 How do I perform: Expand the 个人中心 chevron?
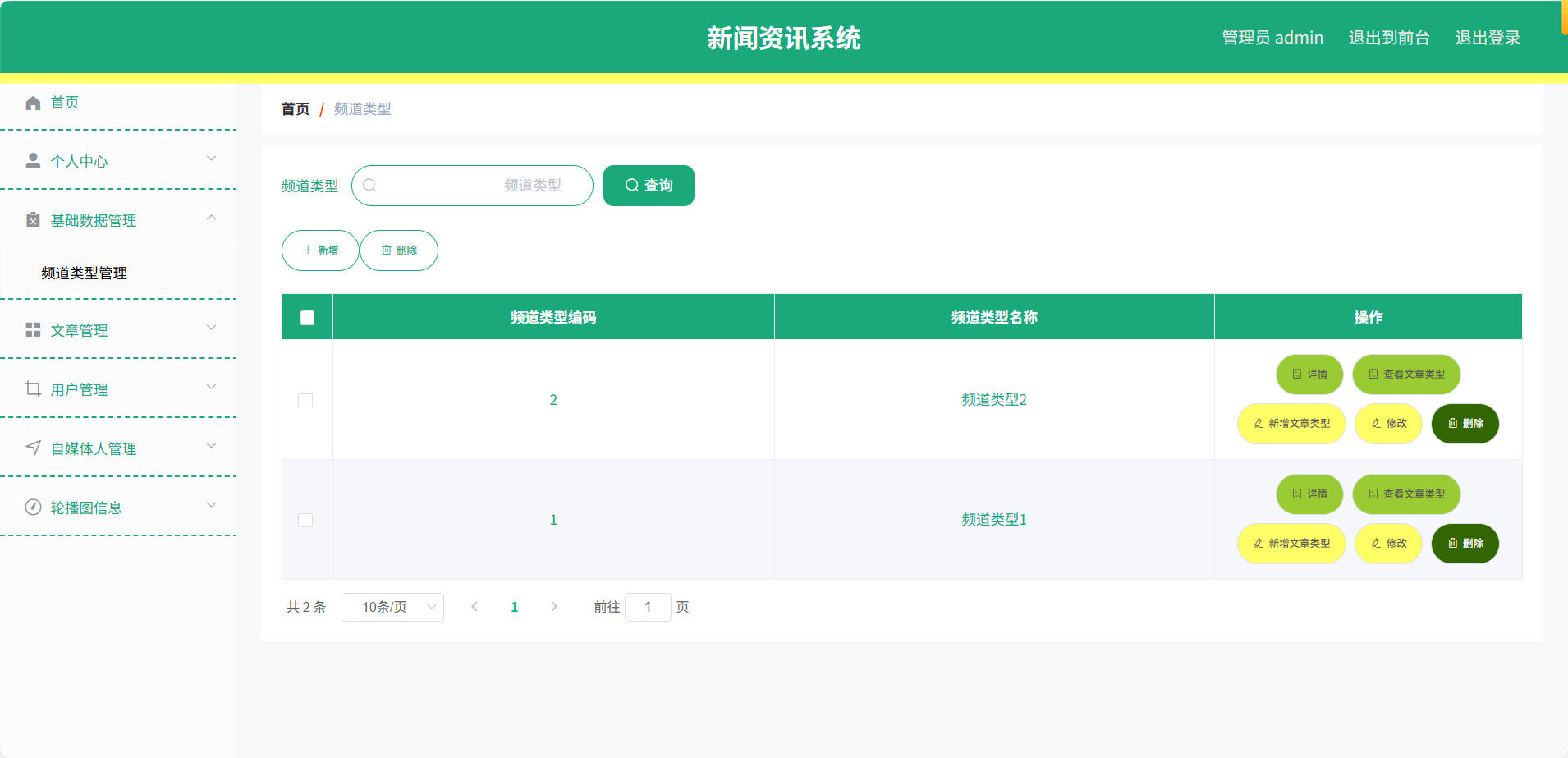click(211, 159)
